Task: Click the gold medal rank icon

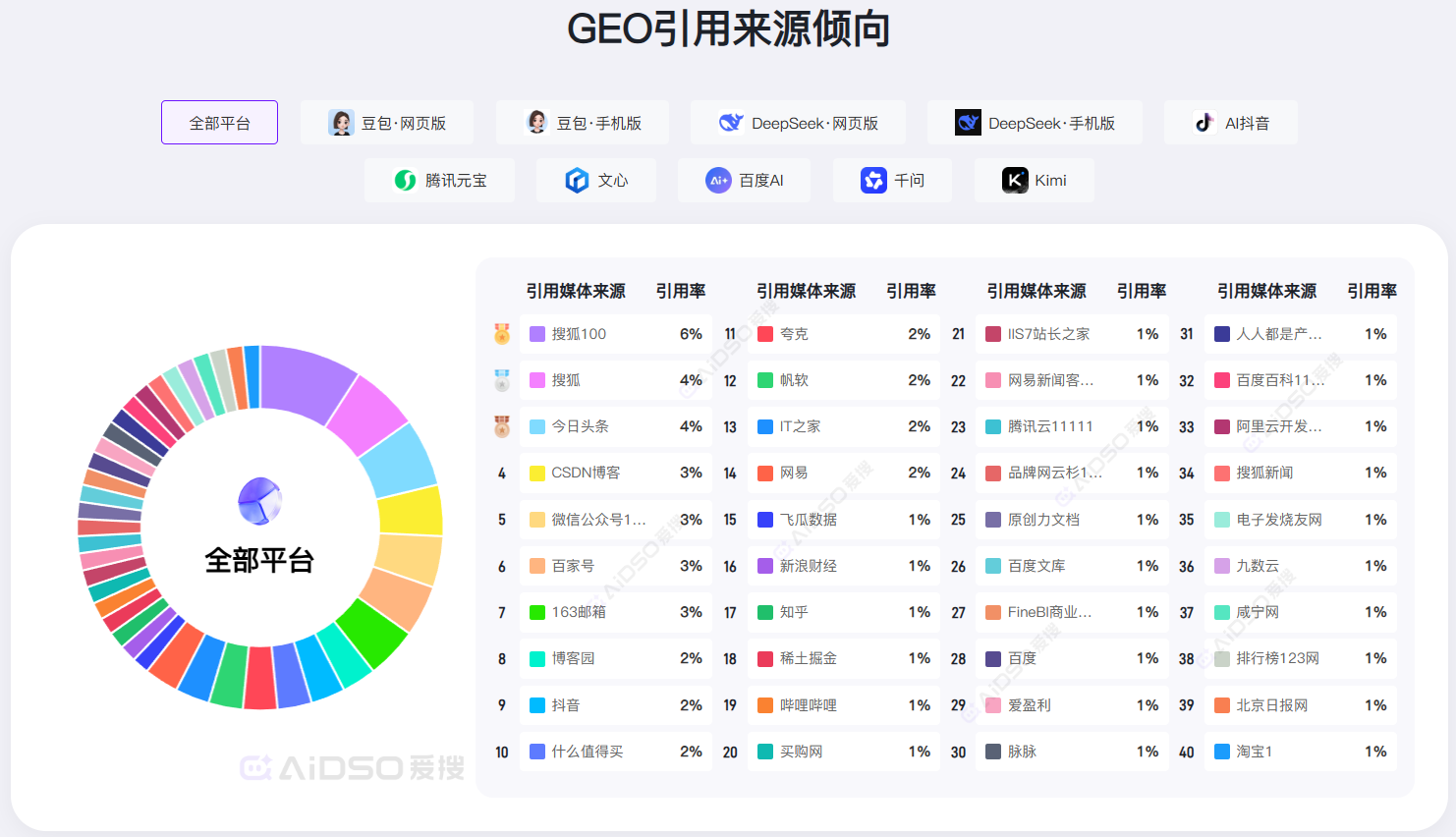Action: point(502,334)
